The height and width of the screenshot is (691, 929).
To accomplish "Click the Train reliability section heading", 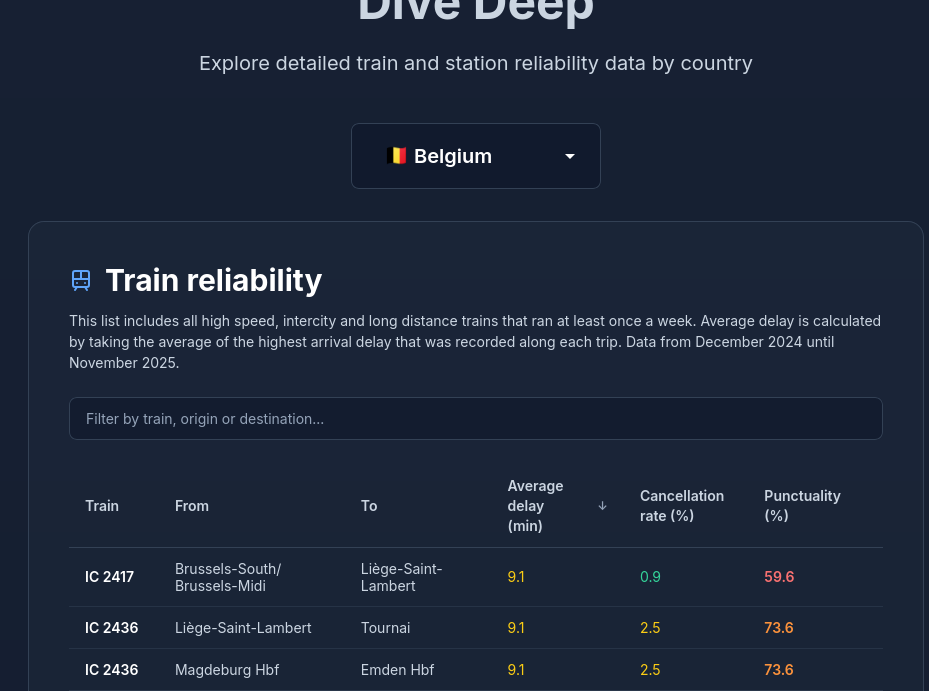I will (214, 280).
